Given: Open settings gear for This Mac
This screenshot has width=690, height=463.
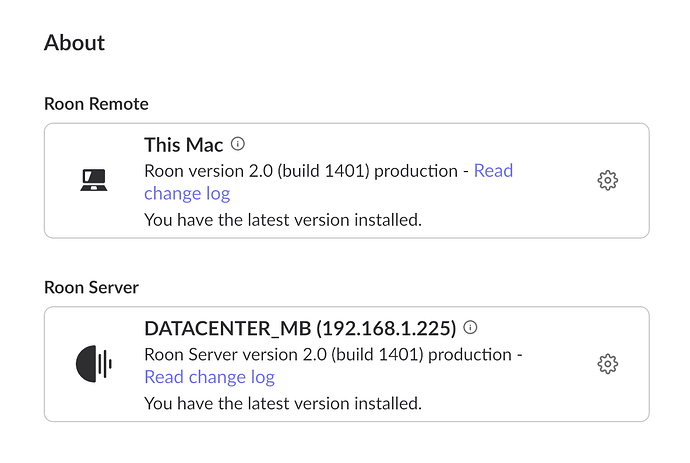Looking at the screenshot, I should click(607, 180).
